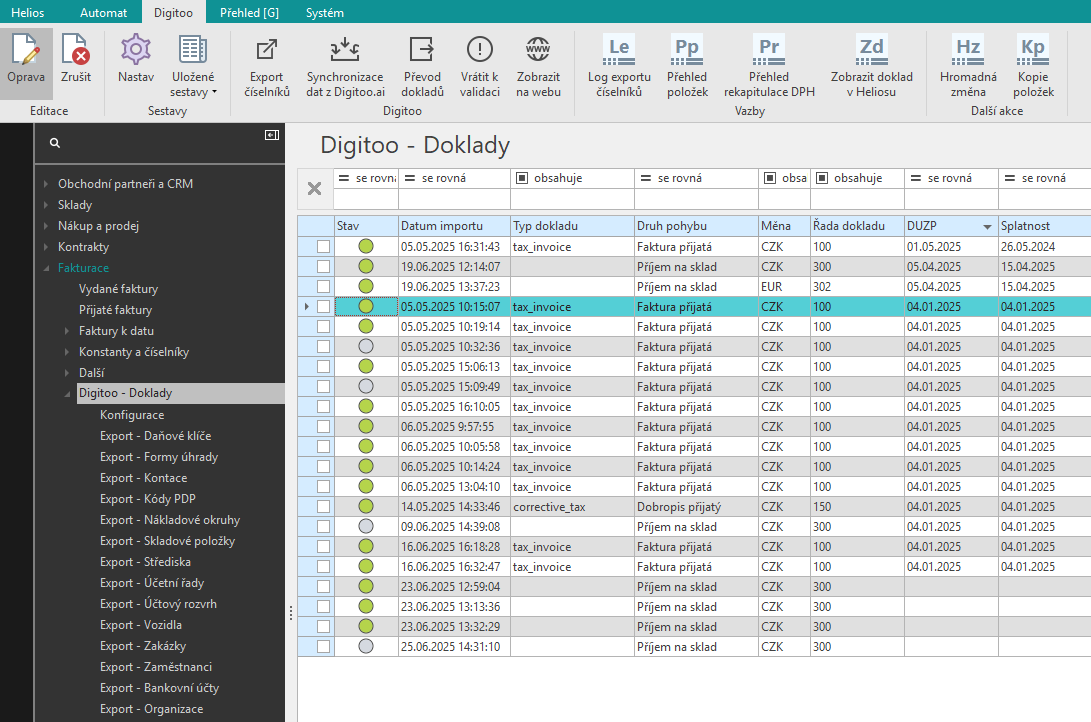Select the Digitoo ribbon tab
Image resolution: width=1091 pixels, height=722 pixels.
173,13
